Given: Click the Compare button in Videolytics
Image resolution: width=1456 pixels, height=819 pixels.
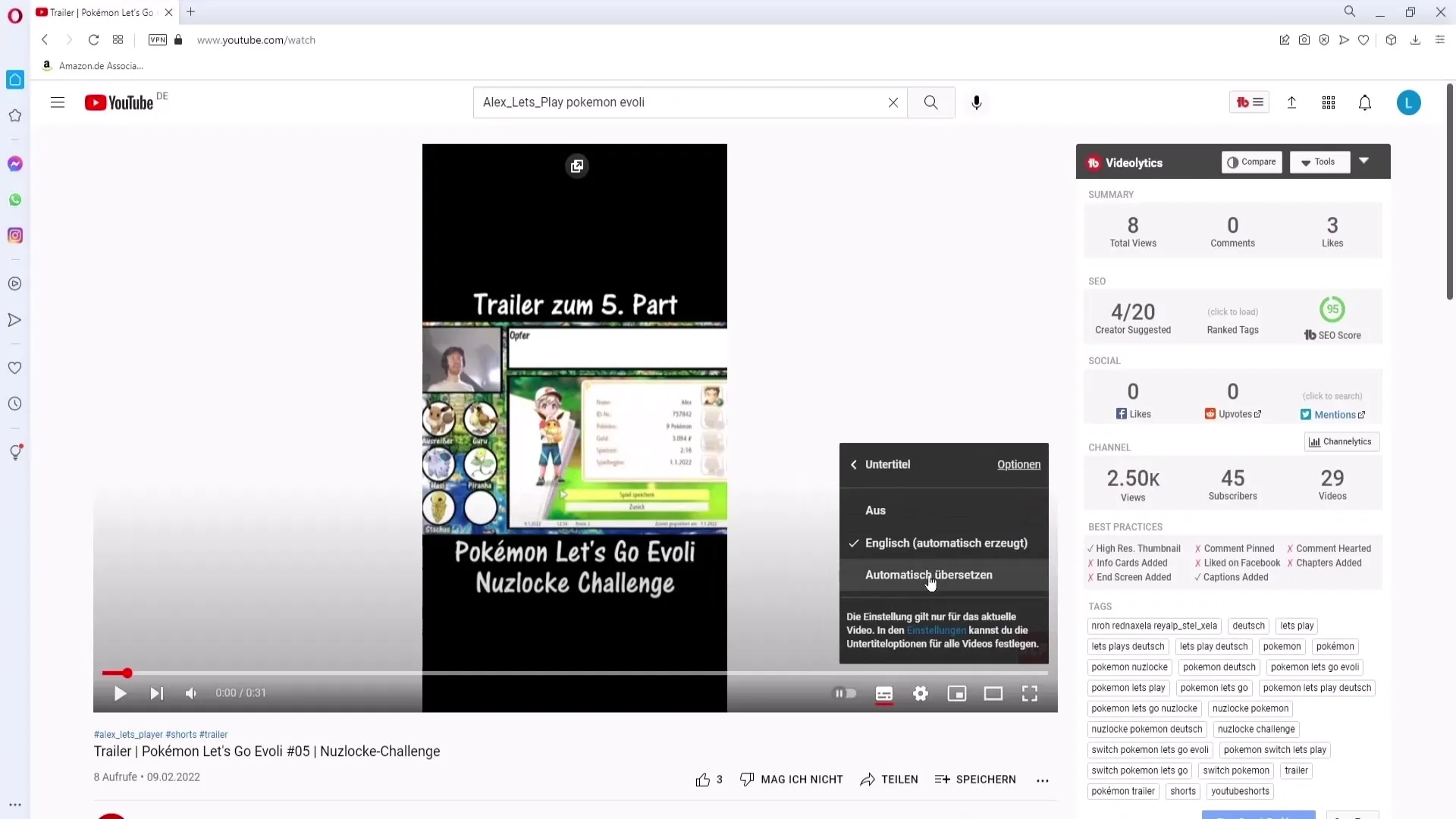Looking at the screenshot, I should point(1252,162).
